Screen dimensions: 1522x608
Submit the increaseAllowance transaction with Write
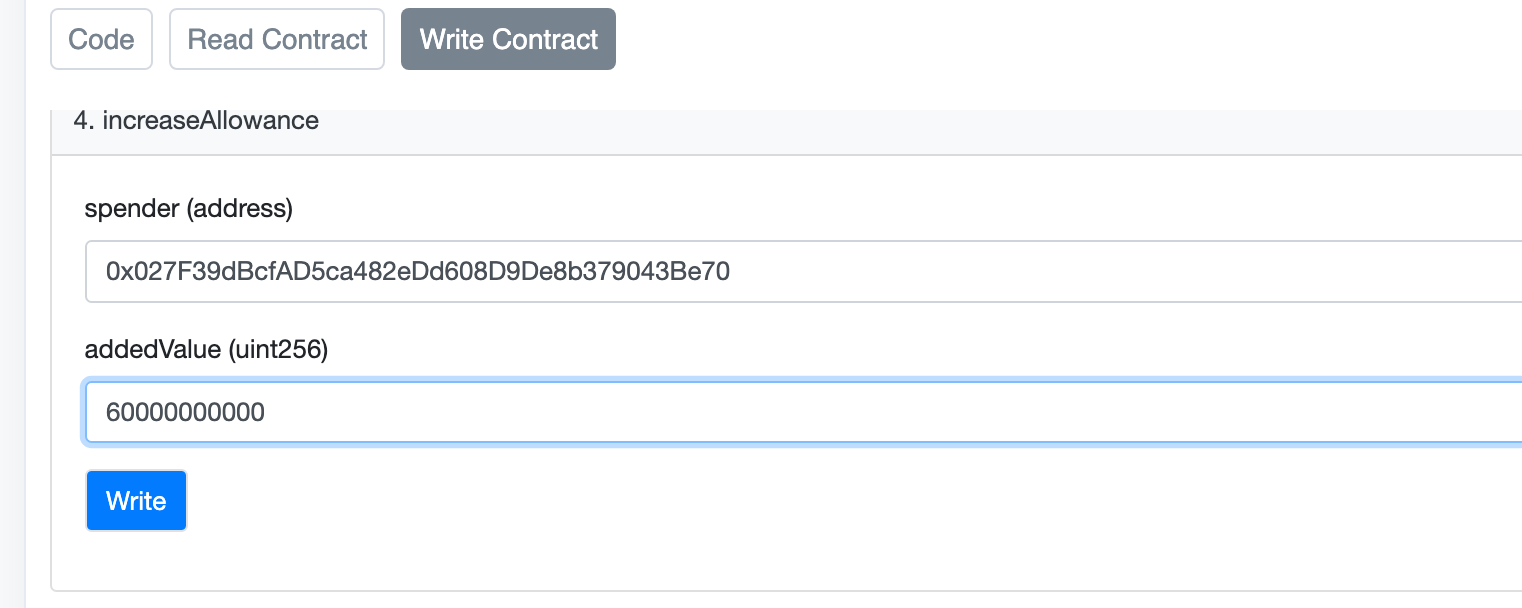click(x=136, y=500)
